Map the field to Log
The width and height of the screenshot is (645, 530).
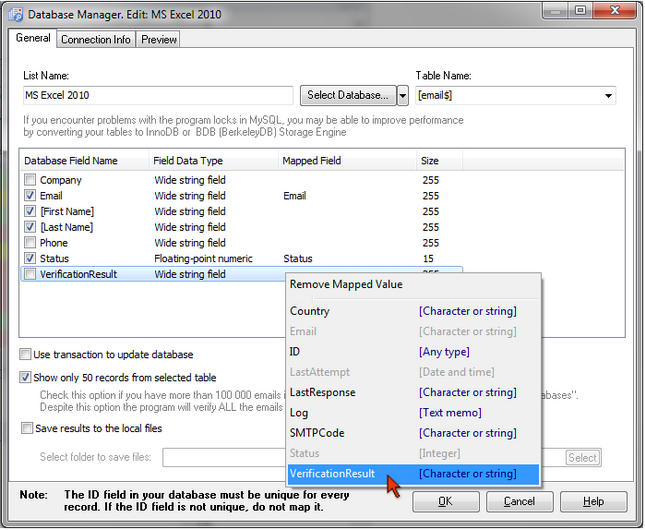coord(413,413)
